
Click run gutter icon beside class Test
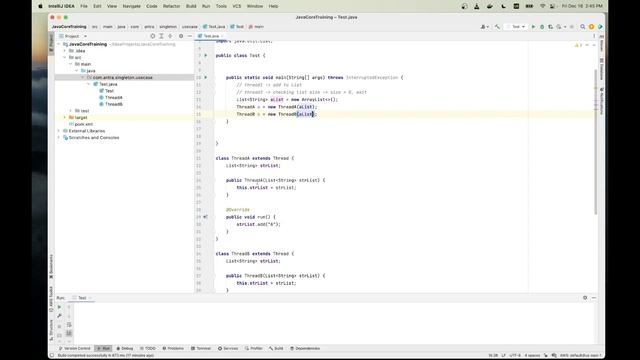206,56
